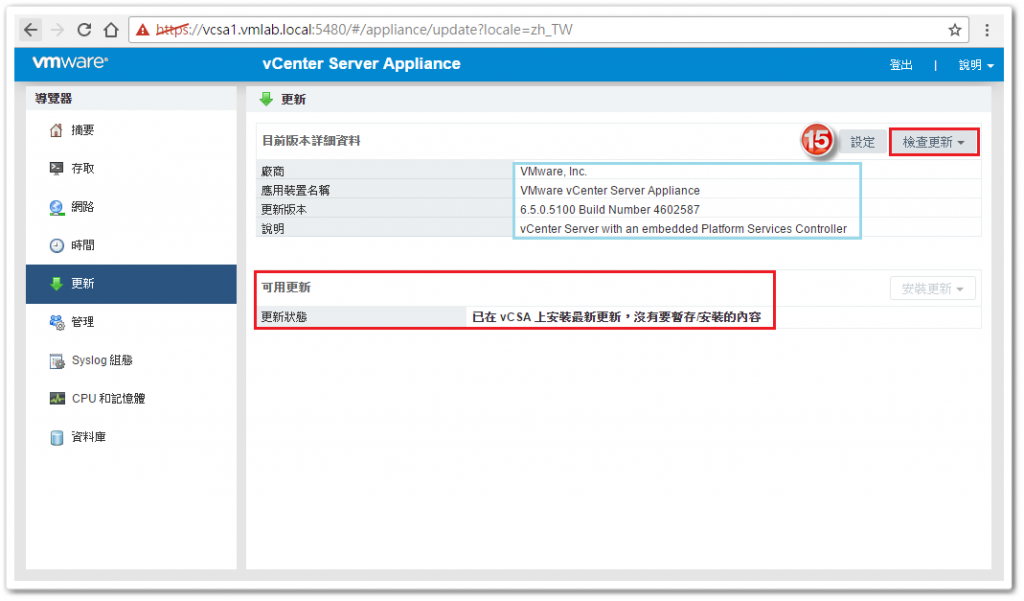Screen dimensions: 1024x601
Task: Click the 設定 settings button
Action: point(862,142)
